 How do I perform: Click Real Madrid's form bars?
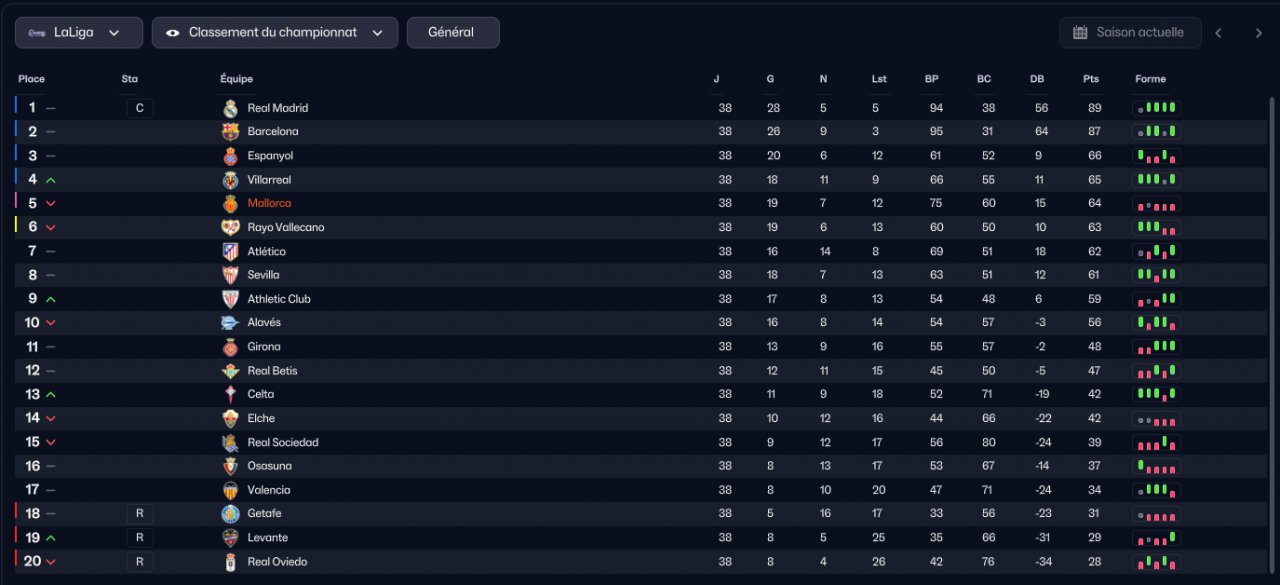1157,108
